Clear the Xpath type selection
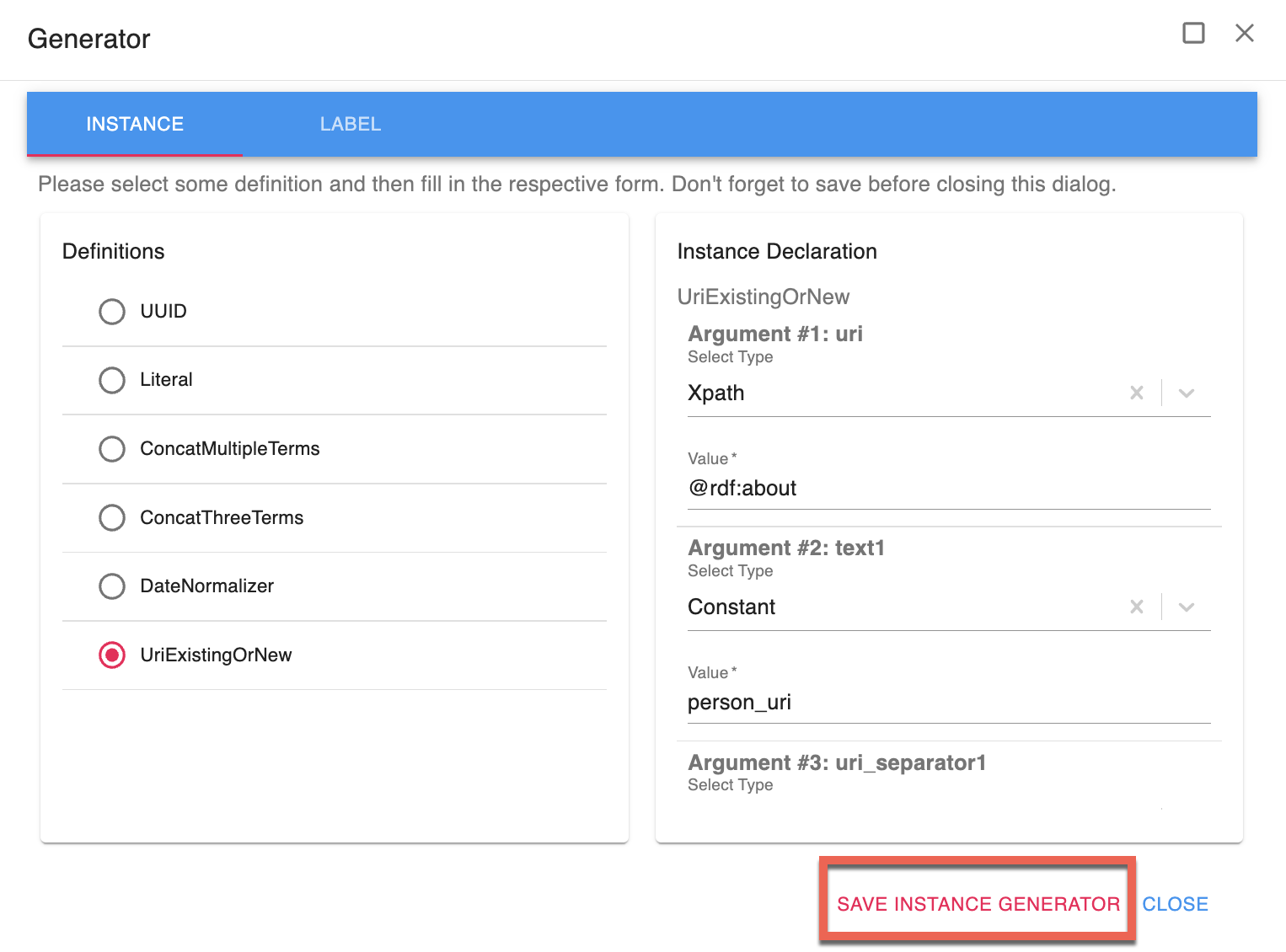This screenshot has height=952, width=1286. click(1136, 393)
